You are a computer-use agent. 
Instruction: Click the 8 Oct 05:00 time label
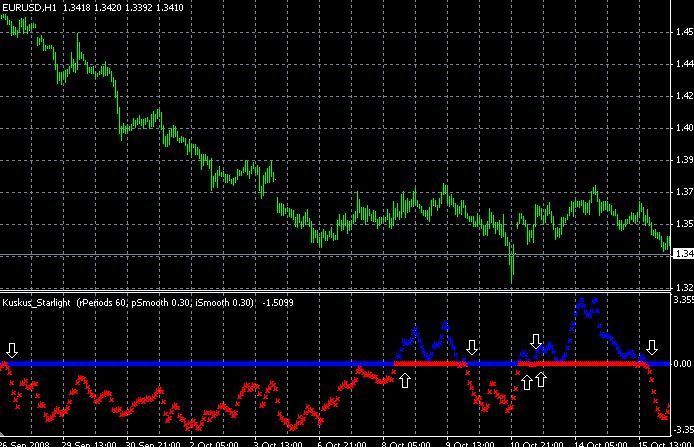[406, 443]
